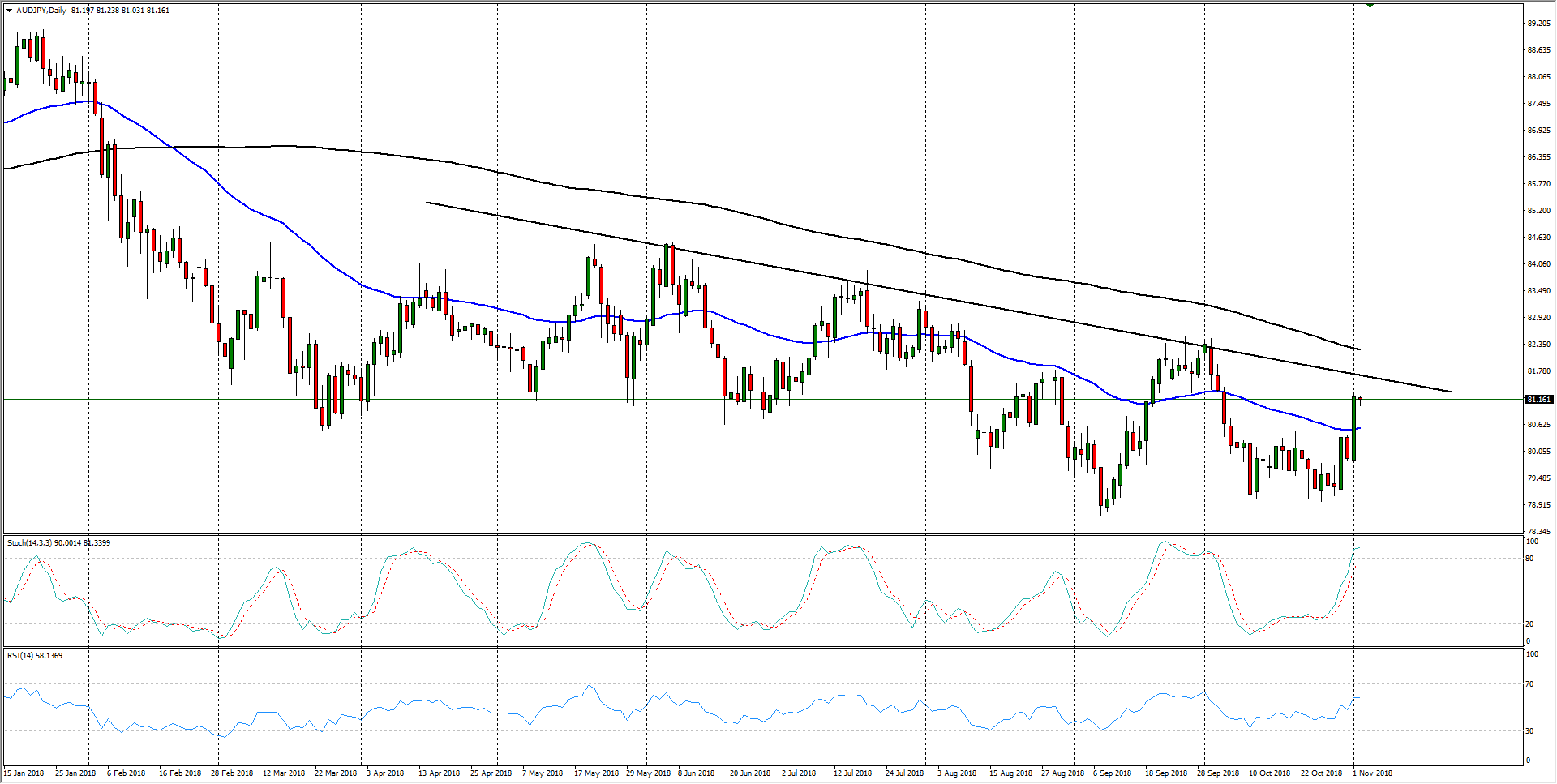Click the 1 Nov 2018 date label
The height and width of the screenshot is (784, 1557).
point(1372,773)
